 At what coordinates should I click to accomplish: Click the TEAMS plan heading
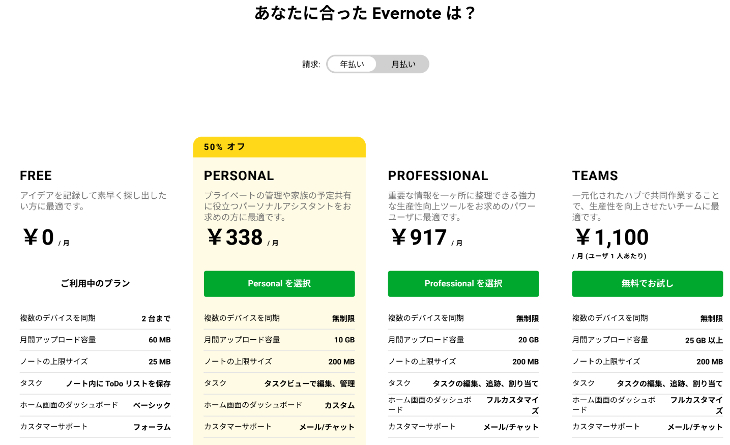[x=595, y=175]
